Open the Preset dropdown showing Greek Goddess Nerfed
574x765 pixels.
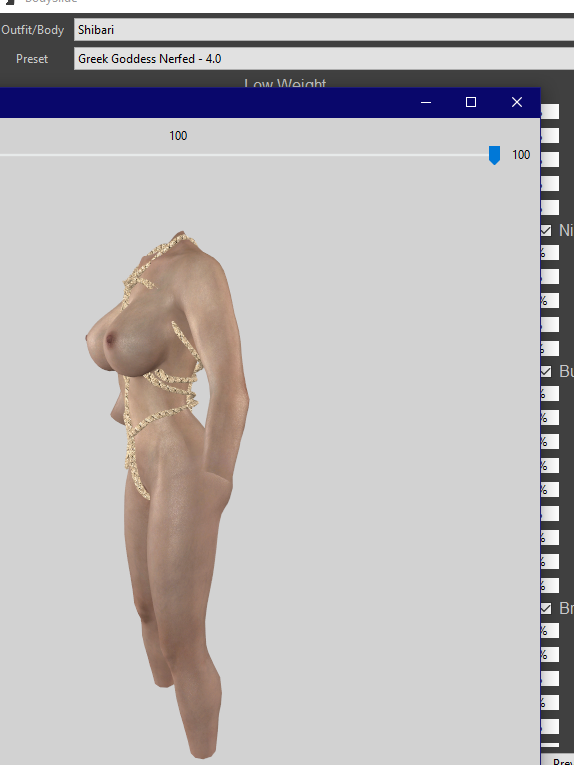[x=324, y=59]
